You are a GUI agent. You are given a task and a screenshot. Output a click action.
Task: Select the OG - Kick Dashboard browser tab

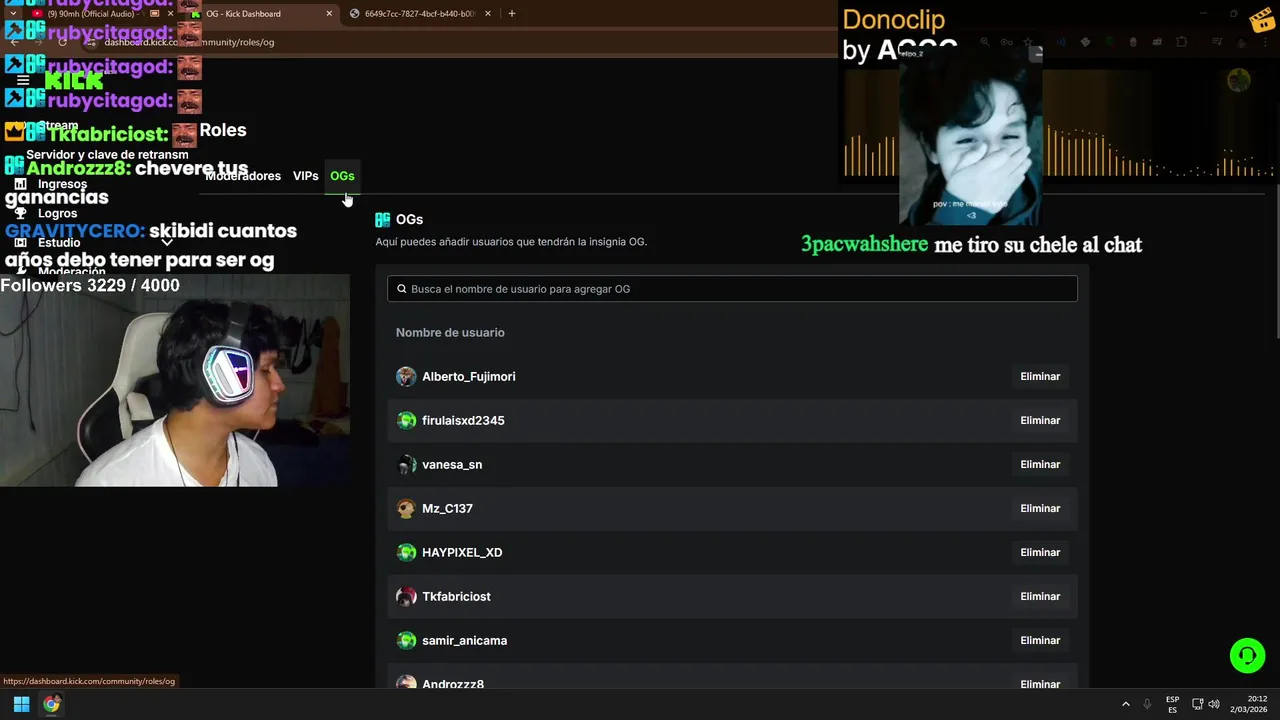pyautogui.click(x=260, y=14)
